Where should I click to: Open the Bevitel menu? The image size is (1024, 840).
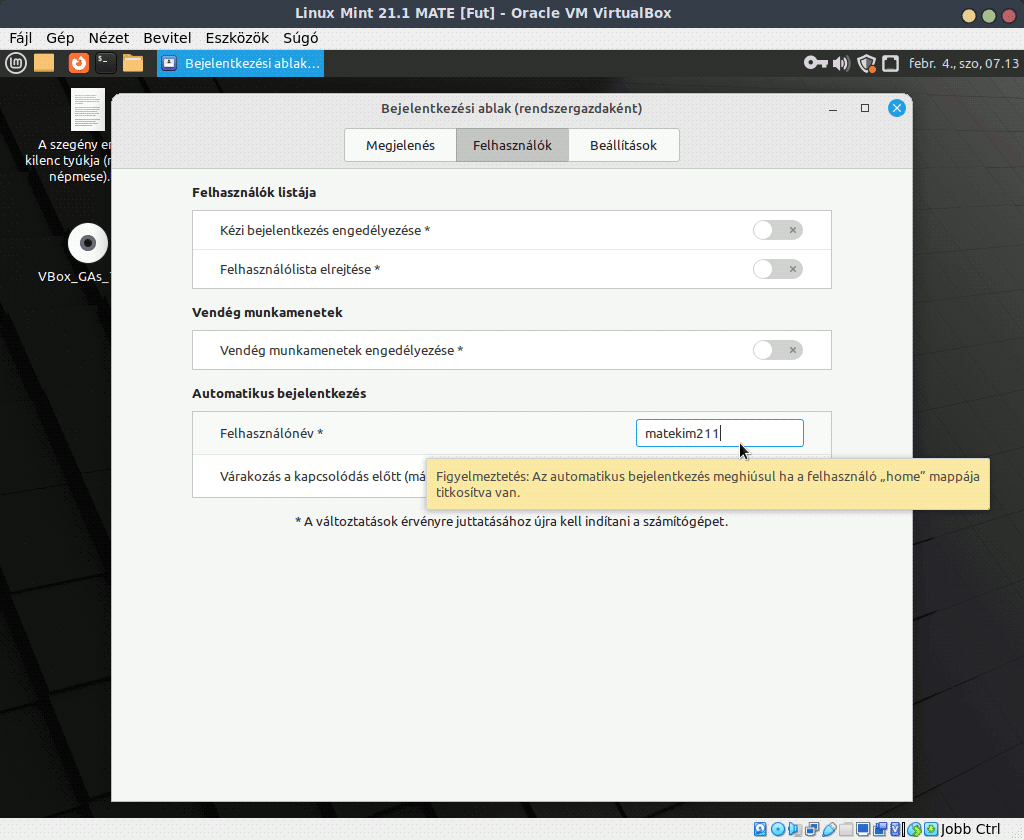pos(167,38)
